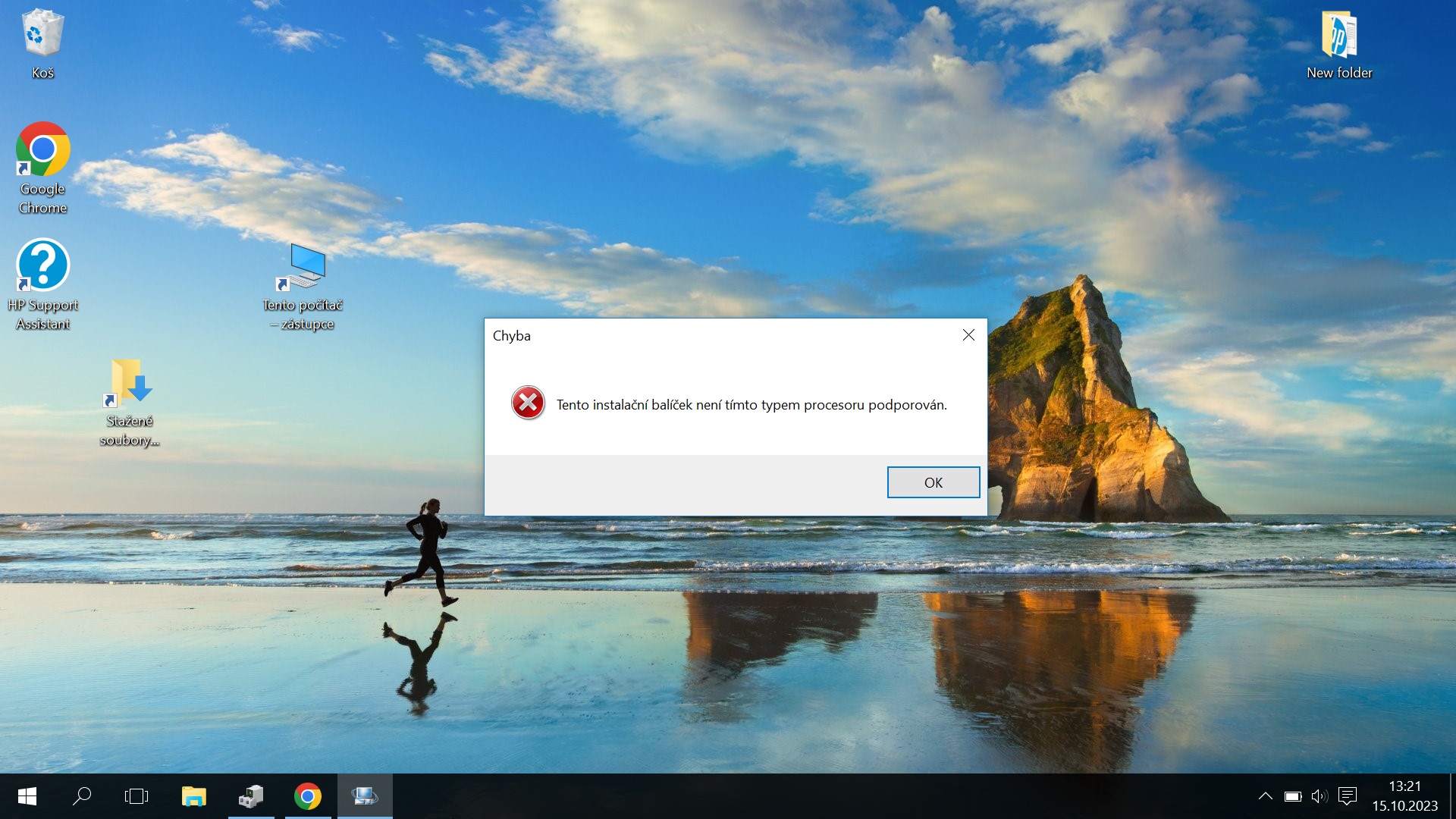Viewport: 1456px width, 819px height.
Task: Select the Google Chrome desktop shortcut
Action: click(42, 150)
